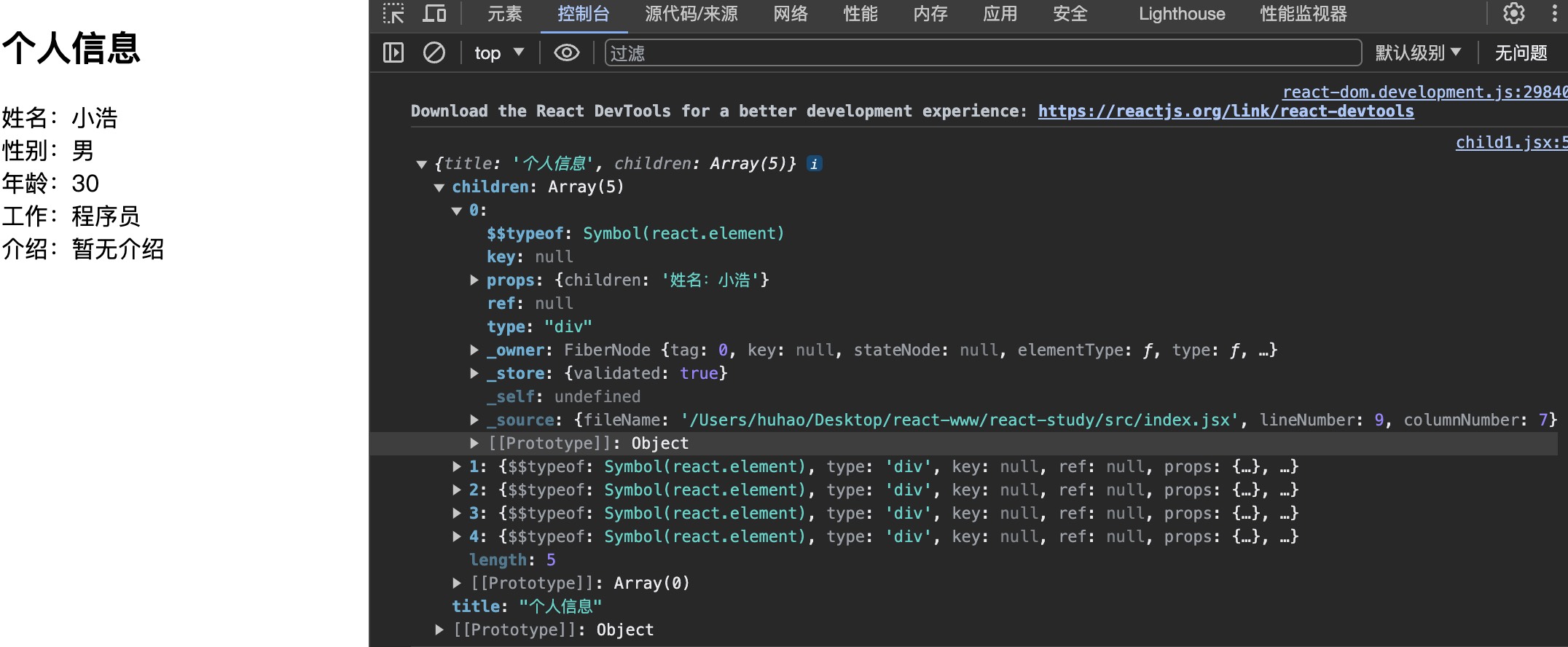Click the blue info badge beside Array(5)
1568x647 pixels.
(x=815, y=163)
